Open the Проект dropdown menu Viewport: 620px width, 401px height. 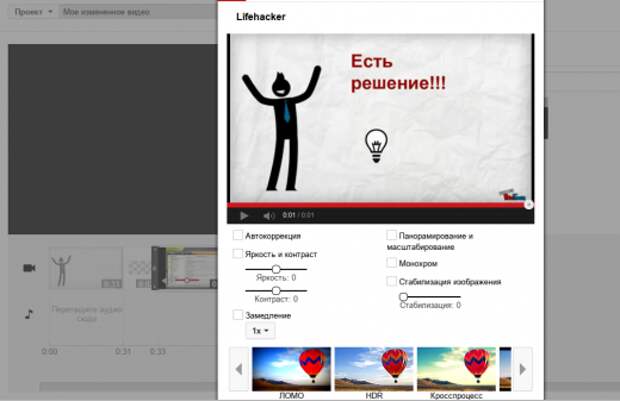pos(33,12)
